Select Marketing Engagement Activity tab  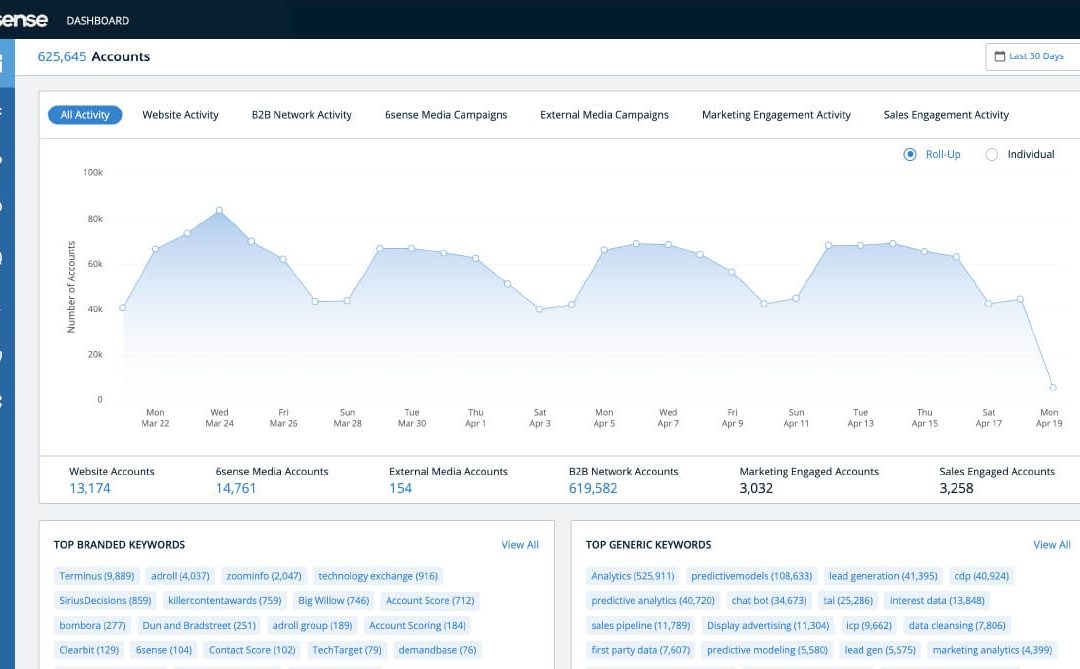[776, 115]
